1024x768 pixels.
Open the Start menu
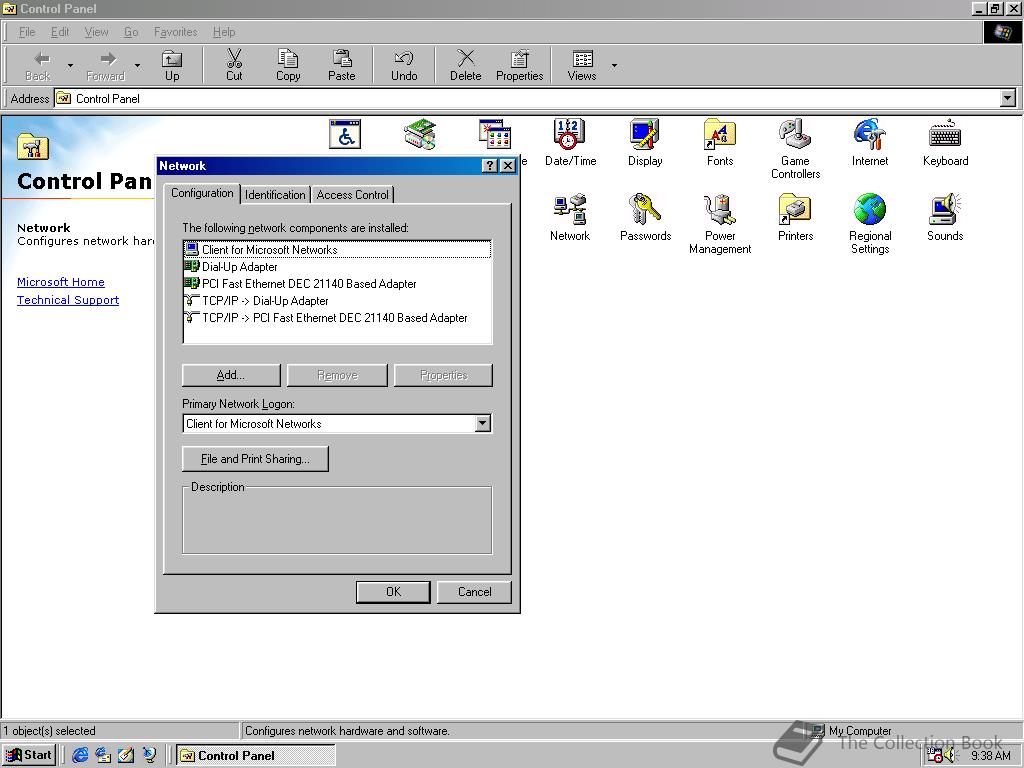29,755
